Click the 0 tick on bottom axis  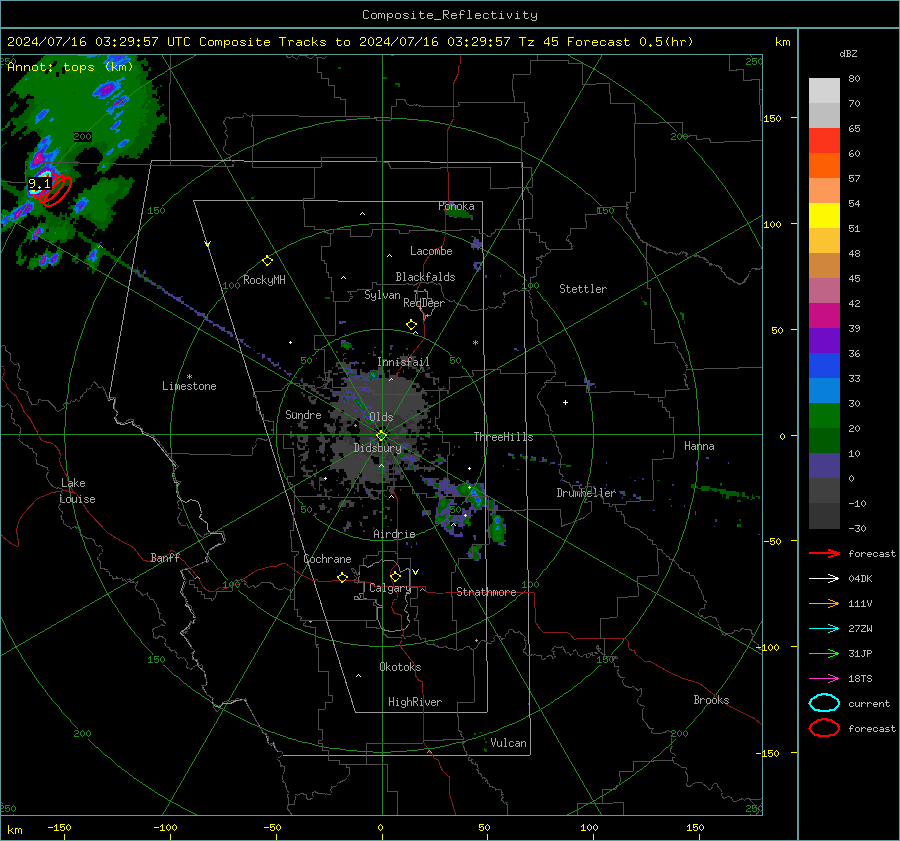380,828
